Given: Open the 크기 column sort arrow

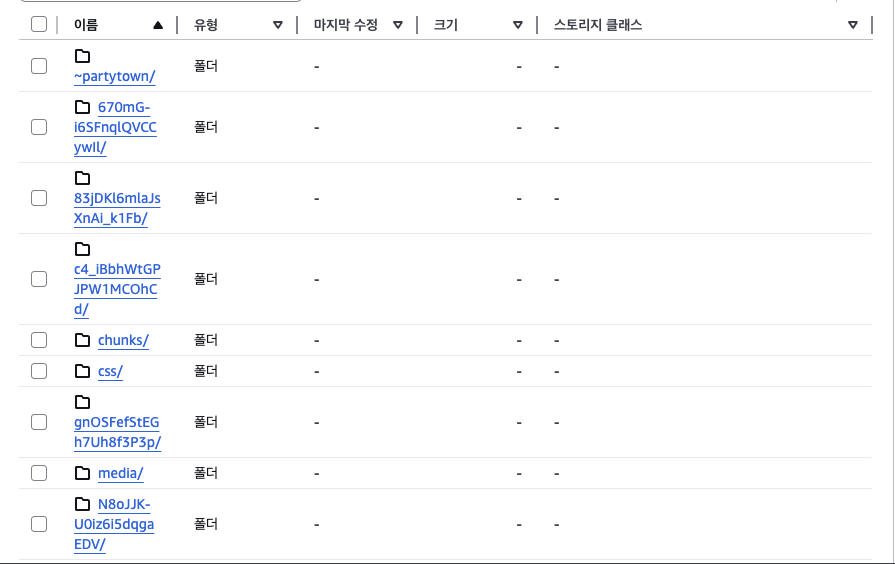Looking at the screenshot, I should pos(517,25).
